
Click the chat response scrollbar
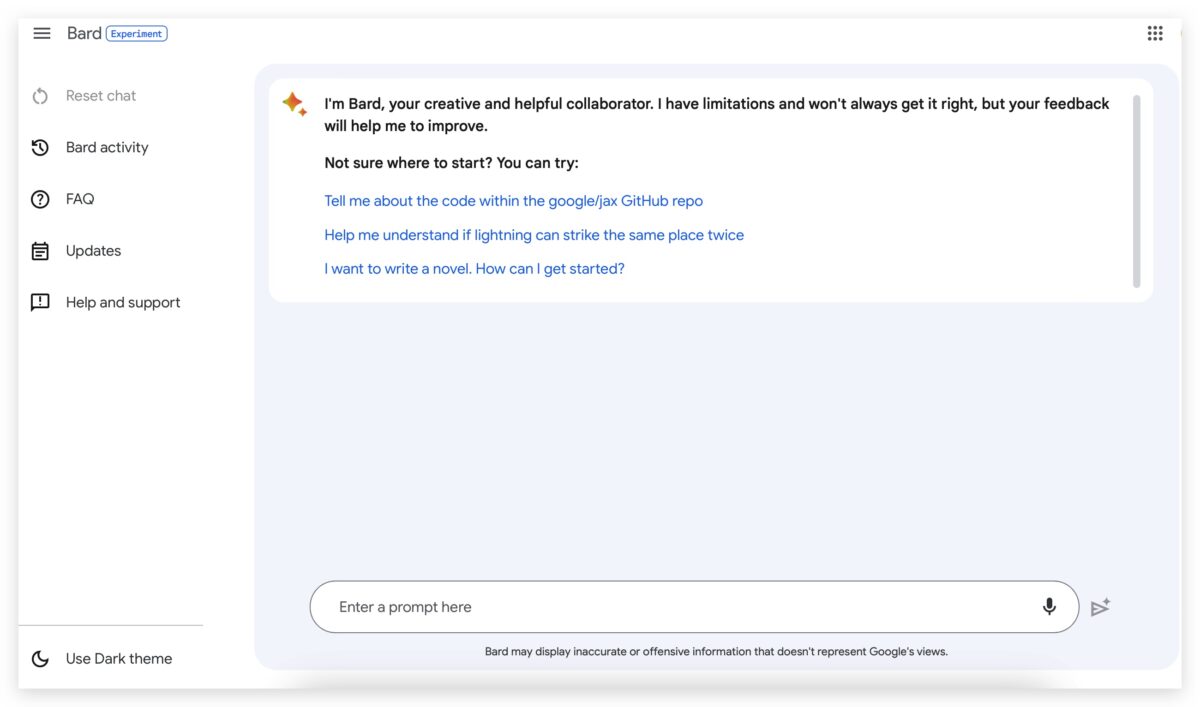tap(1136, 190)
